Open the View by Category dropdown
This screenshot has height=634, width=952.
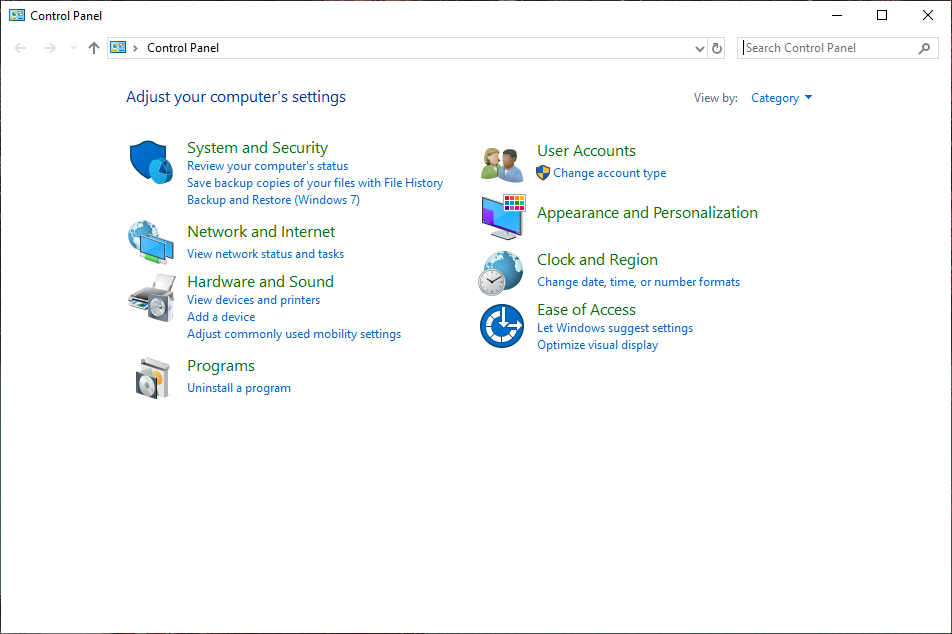tap(781, 98)
